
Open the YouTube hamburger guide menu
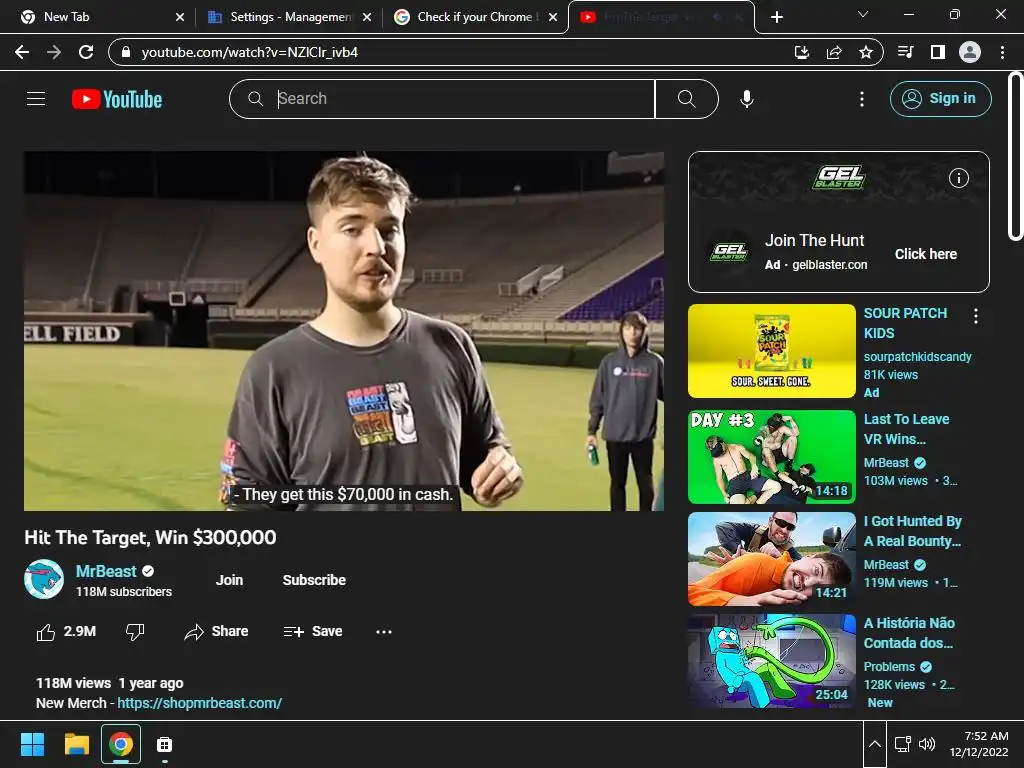tap(36, 99)
